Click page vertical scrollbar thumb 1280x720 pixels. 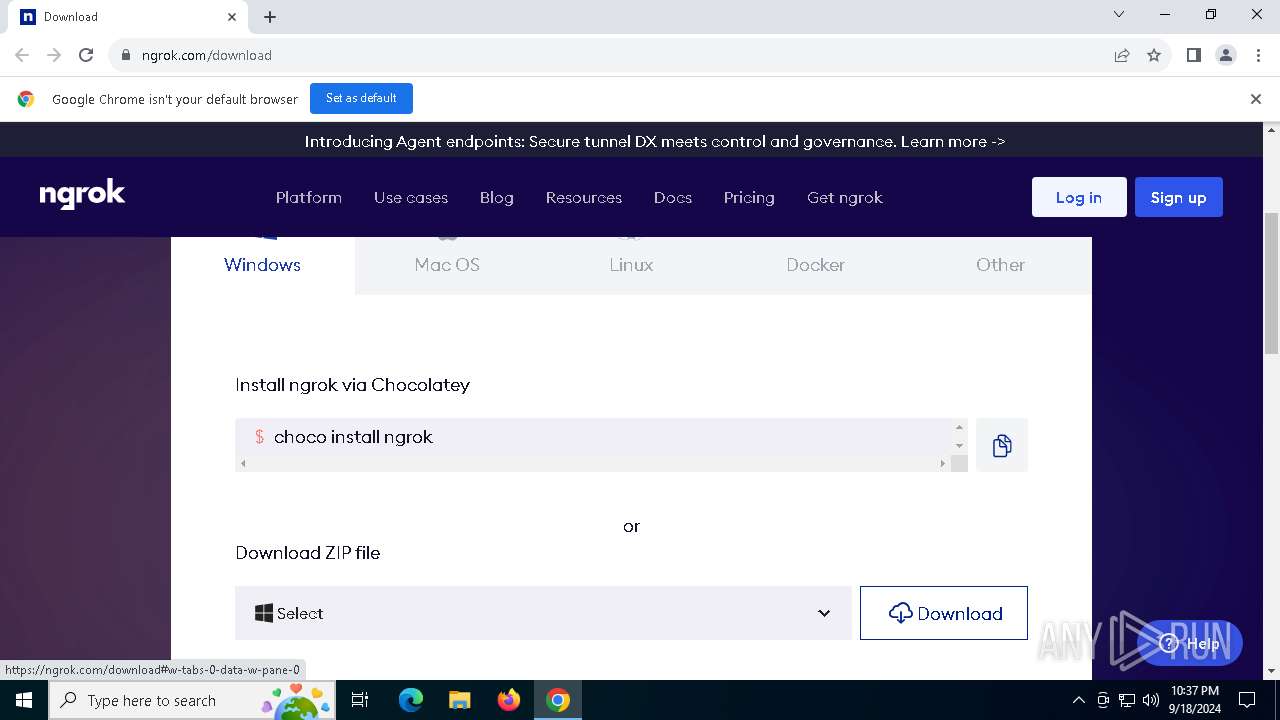1272,283
